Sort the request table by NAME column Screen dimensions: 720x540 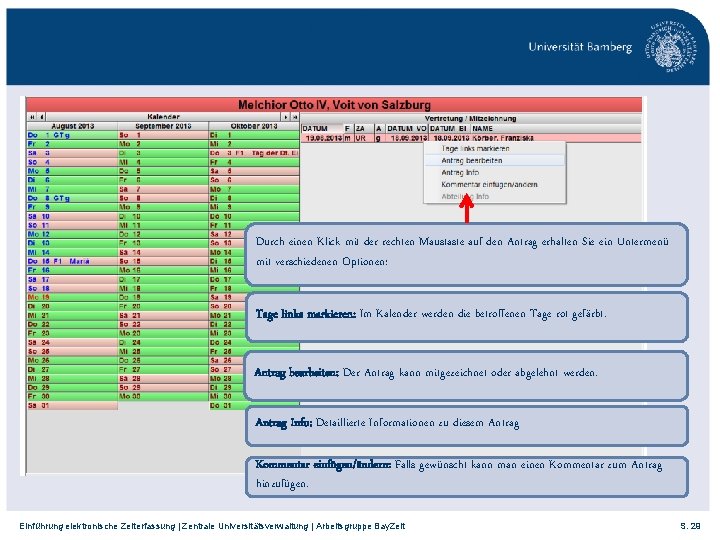[556, 129]
